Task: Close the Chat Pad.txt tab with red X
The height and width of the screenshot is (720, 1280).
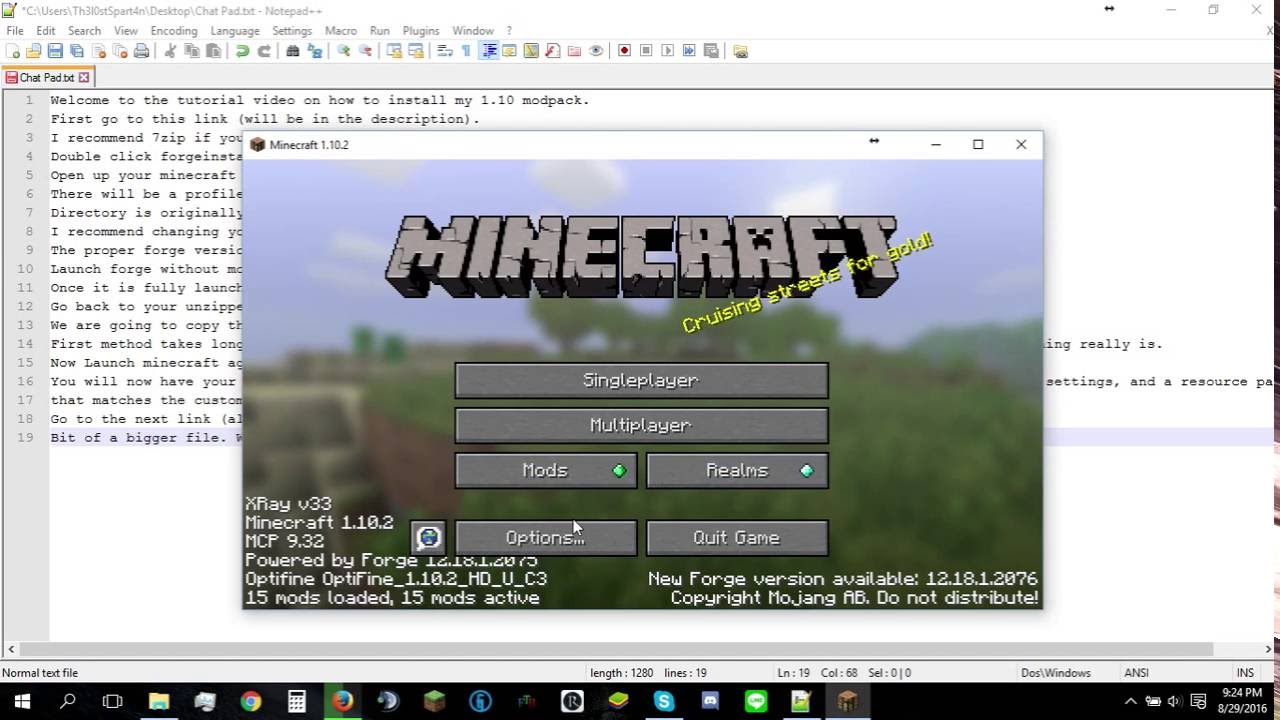Action: pyautogui.click(x=84, y=77)
